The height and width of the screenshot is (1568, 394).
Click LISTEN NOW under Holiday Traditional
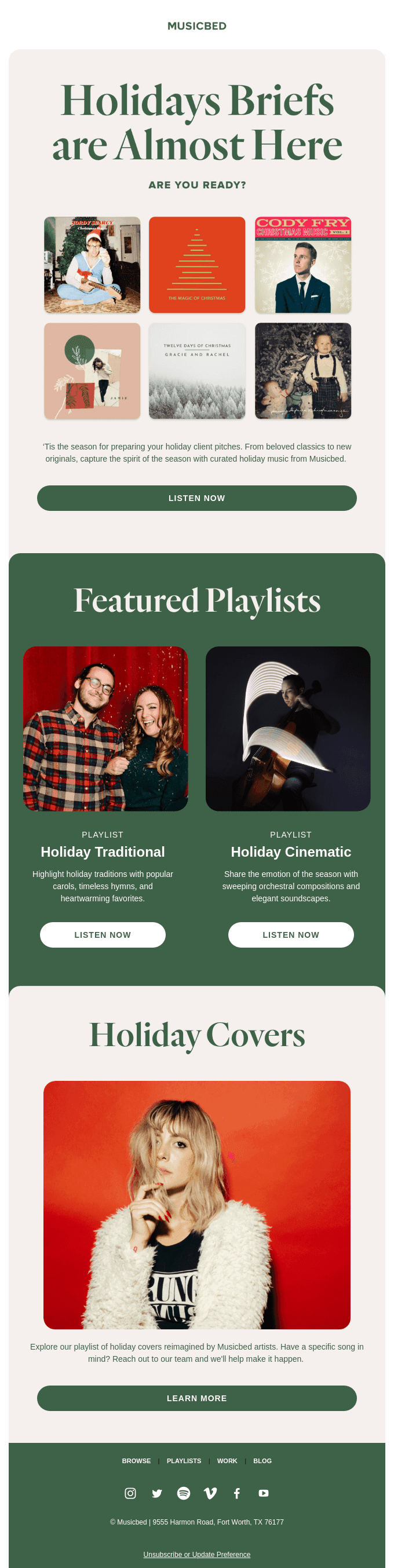(x=103, y=934)
